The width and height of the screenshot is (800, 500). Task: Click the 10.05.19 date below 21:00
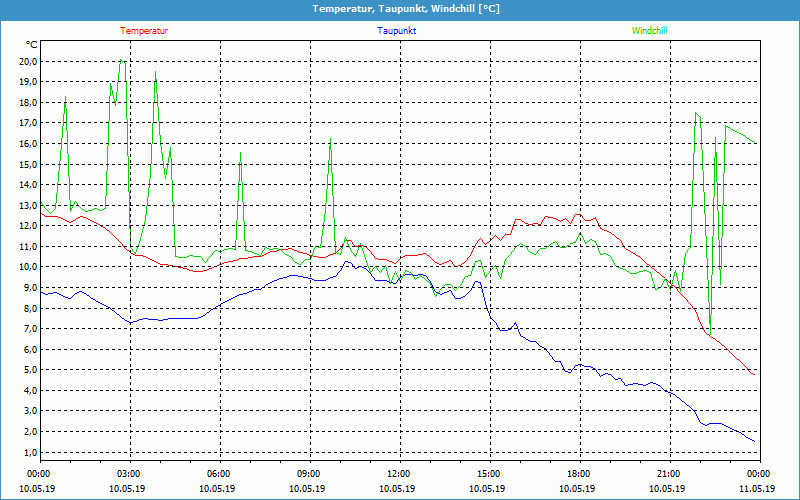tap(667, 488)
